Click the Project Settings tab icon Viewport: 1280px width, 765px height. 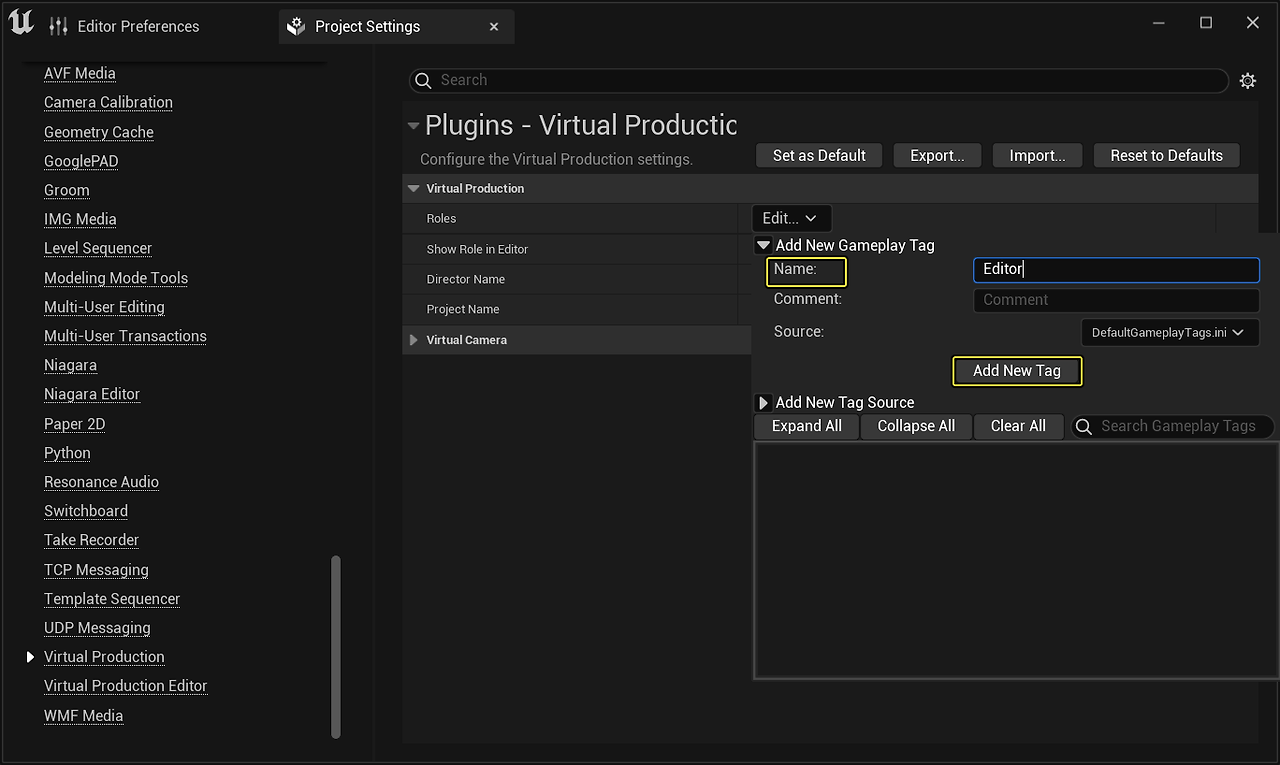(296, 26)
